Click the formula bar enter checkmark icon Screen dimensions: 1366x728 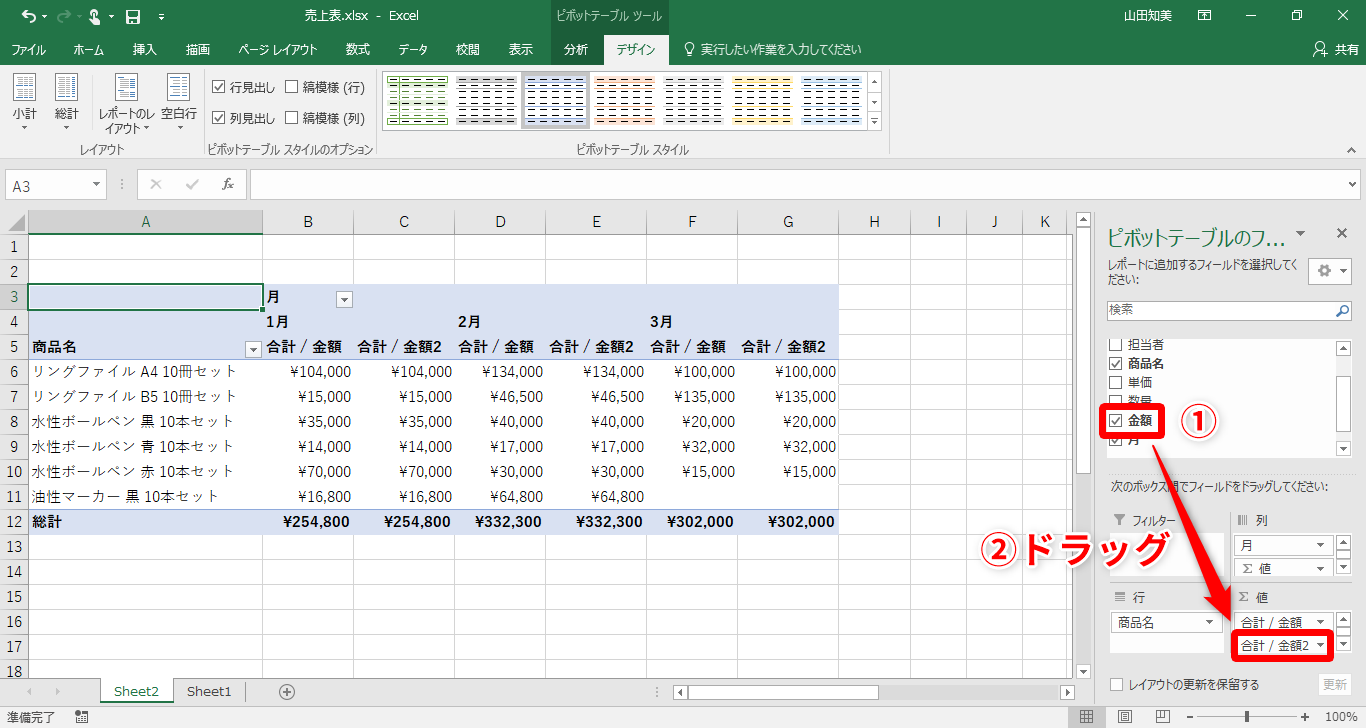click(192, 184)
